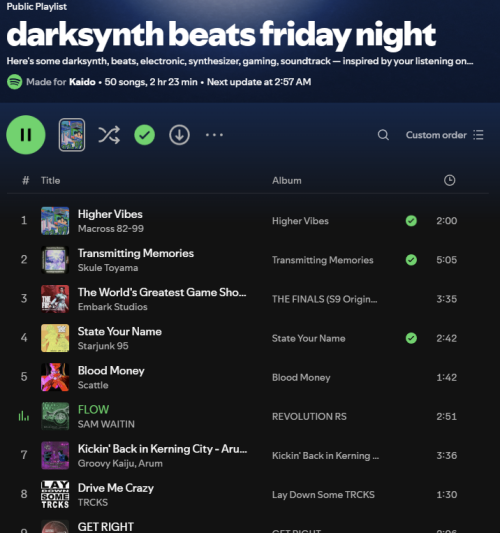Screen dimensions: 500x533
Task: Open the Blood Money album link
Action: pos(301,377)
